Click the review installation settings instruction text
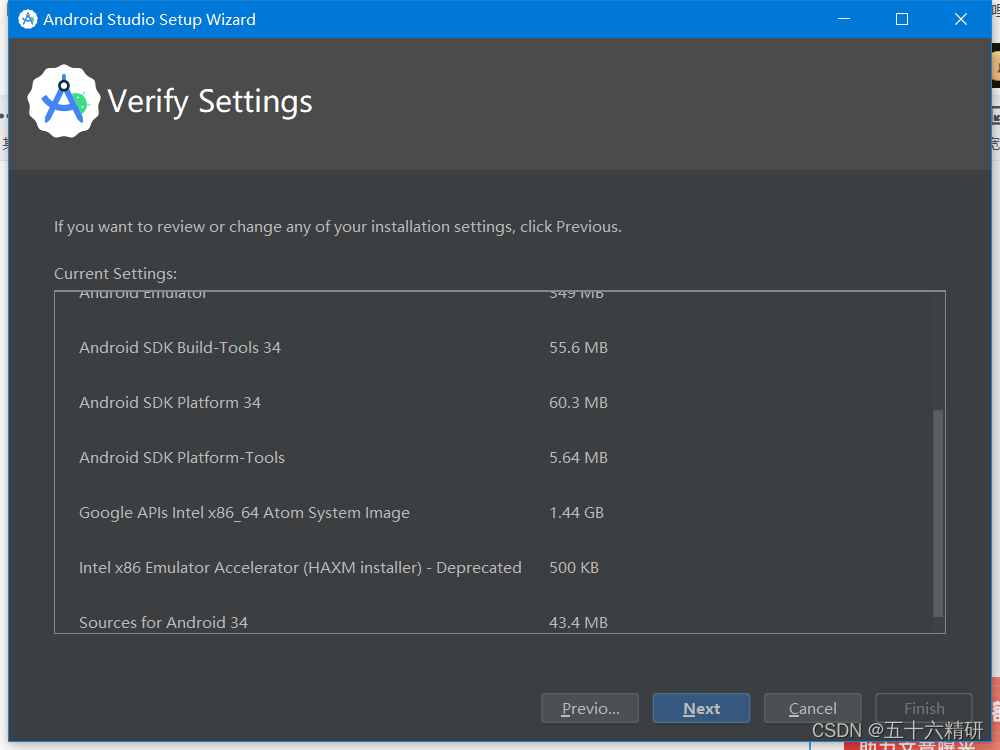The image size is (1000, 750). click(x=337, y=227)
